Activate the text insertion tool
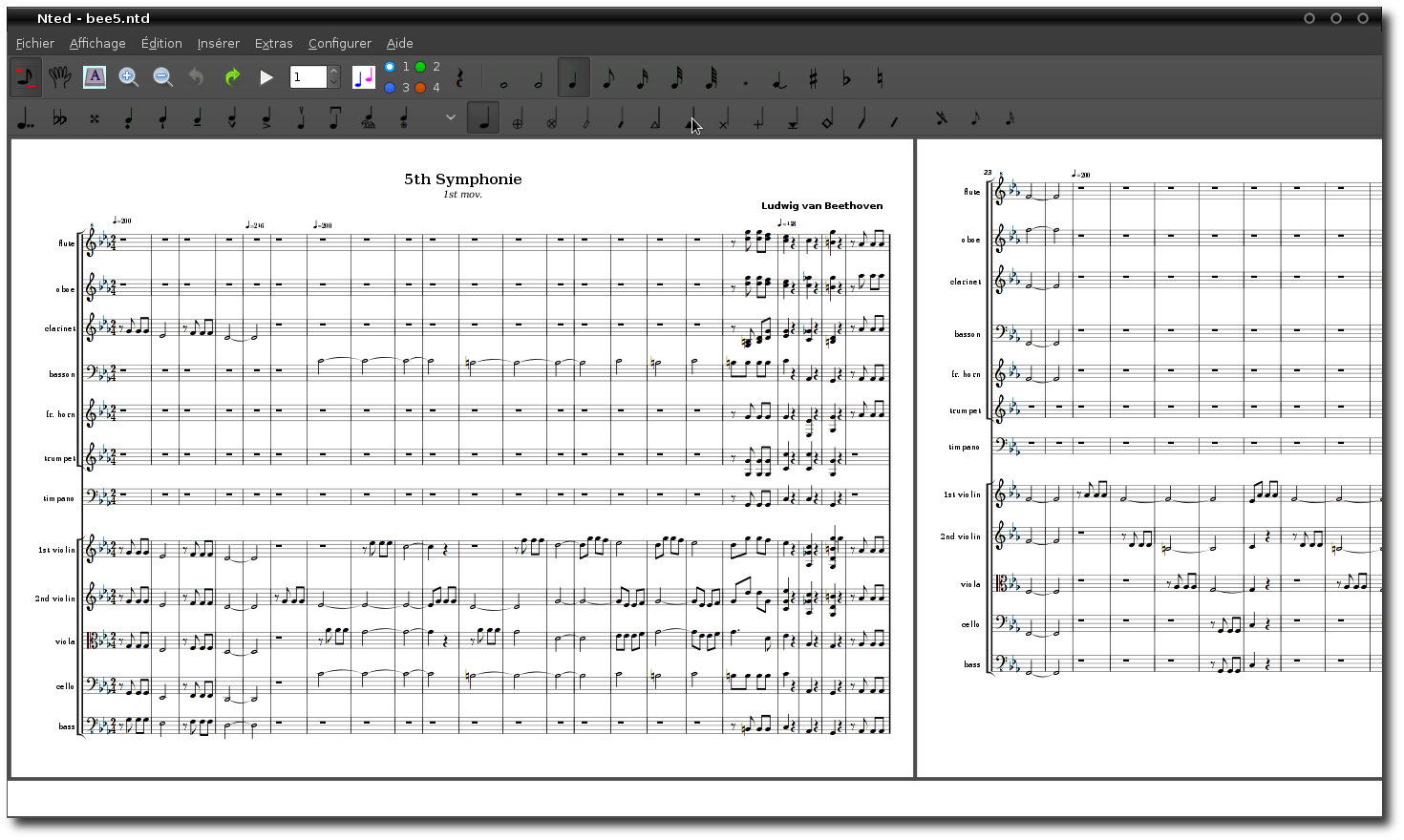The height and width of the screenshot is (840, 1404). tap(95, 77)
